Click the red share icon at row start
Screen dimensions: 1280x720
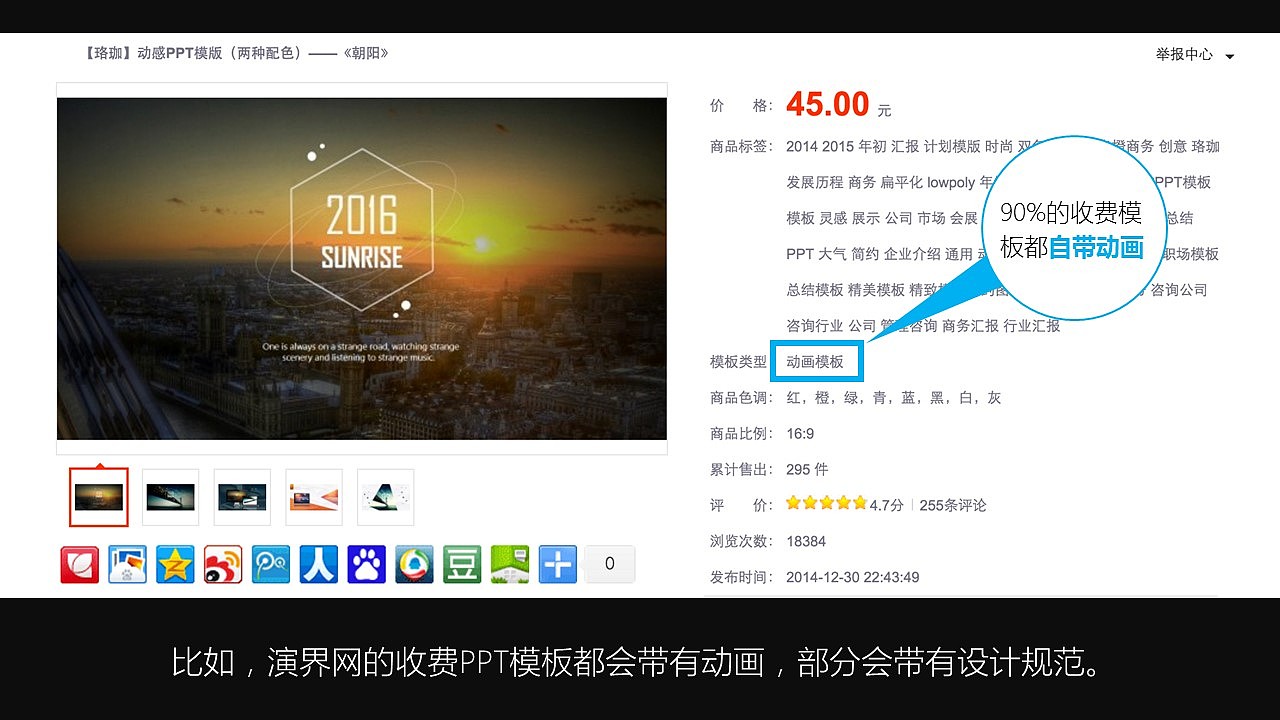point(79,563)
